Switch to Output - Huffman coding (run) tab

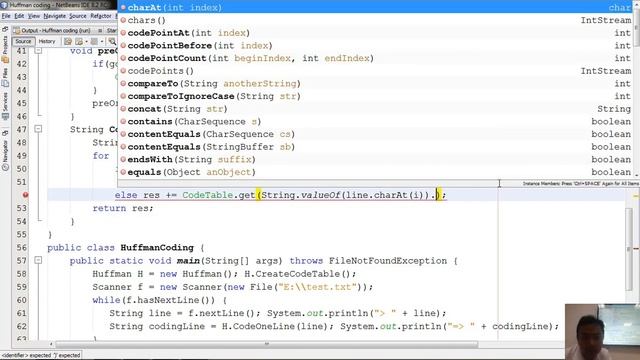tap(56, 31)
